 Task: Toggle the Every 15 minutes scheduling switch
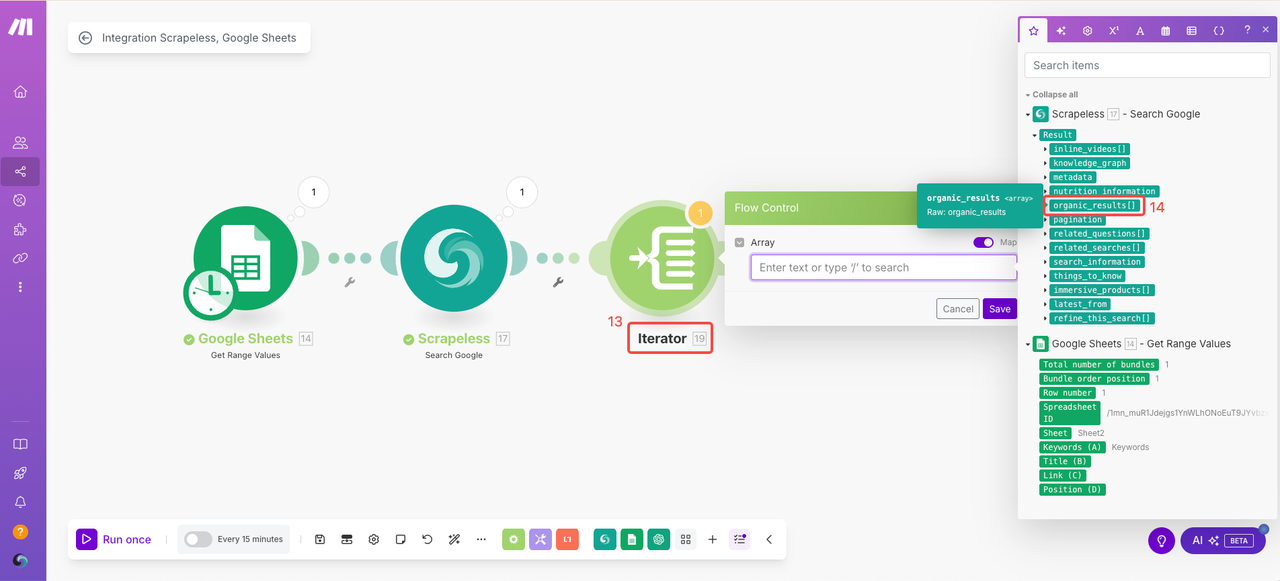[198, 539]
